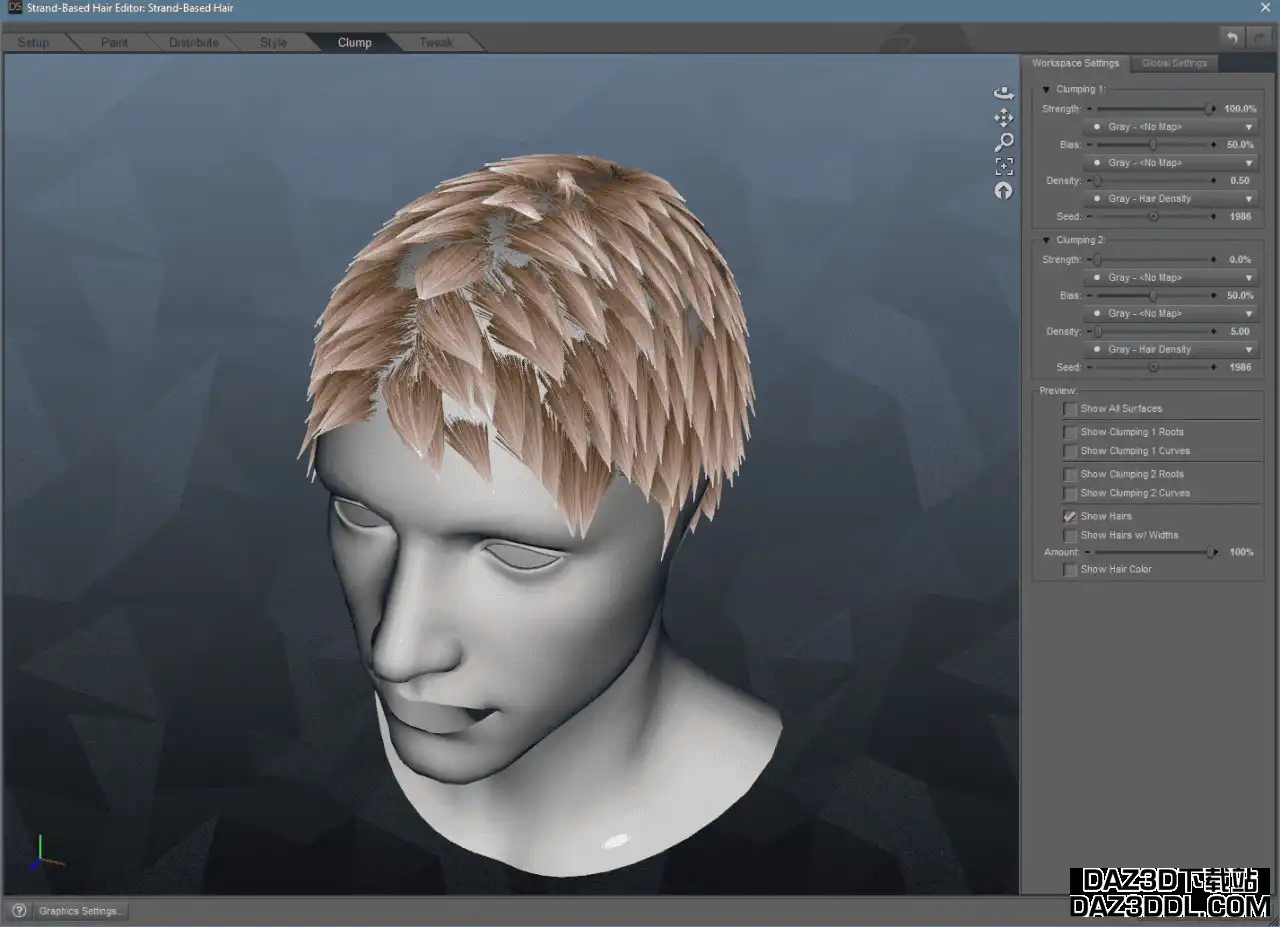This screenshot has height=927, width=1280.
Task: Select the pan view tool
Action: (1004, 117)
